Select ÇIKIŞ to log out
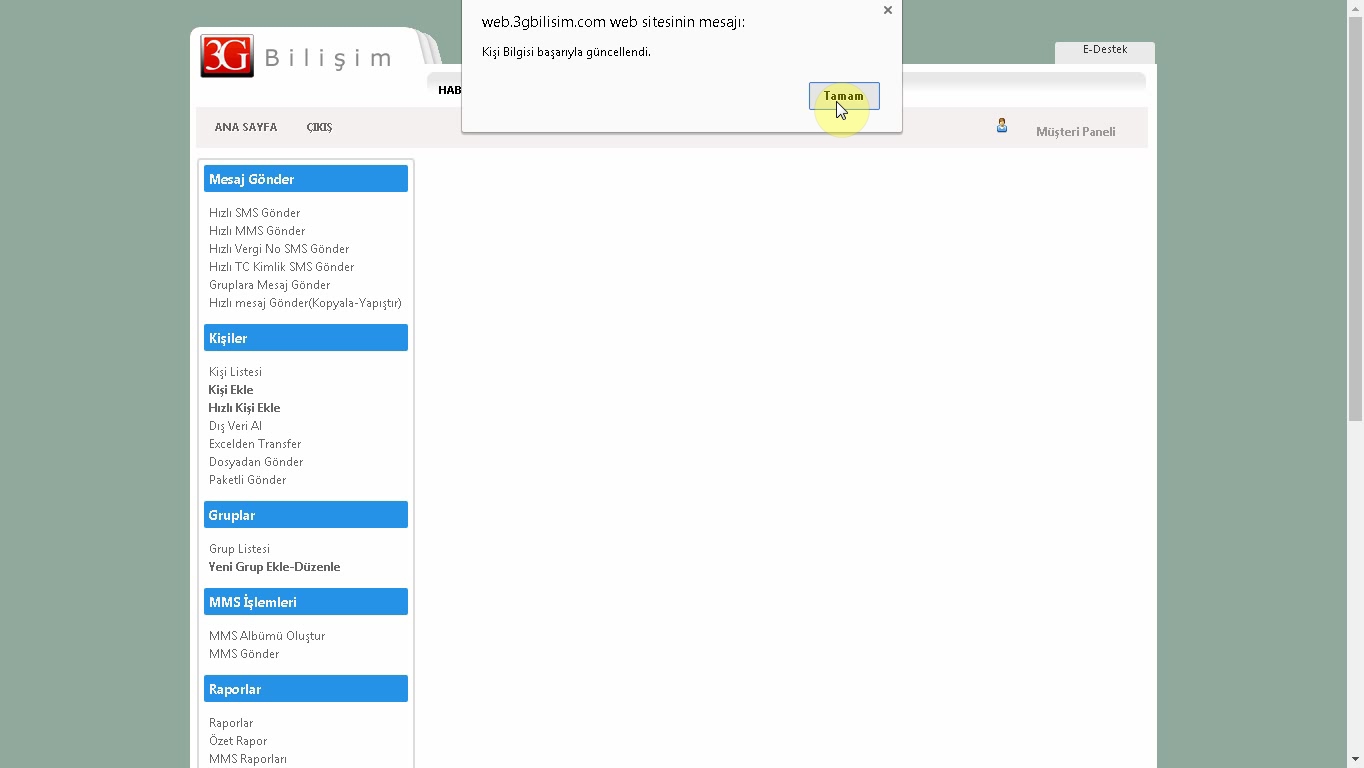Image resolution: width=1364 pixels, height=768 pixels. (x=319, y=128)
